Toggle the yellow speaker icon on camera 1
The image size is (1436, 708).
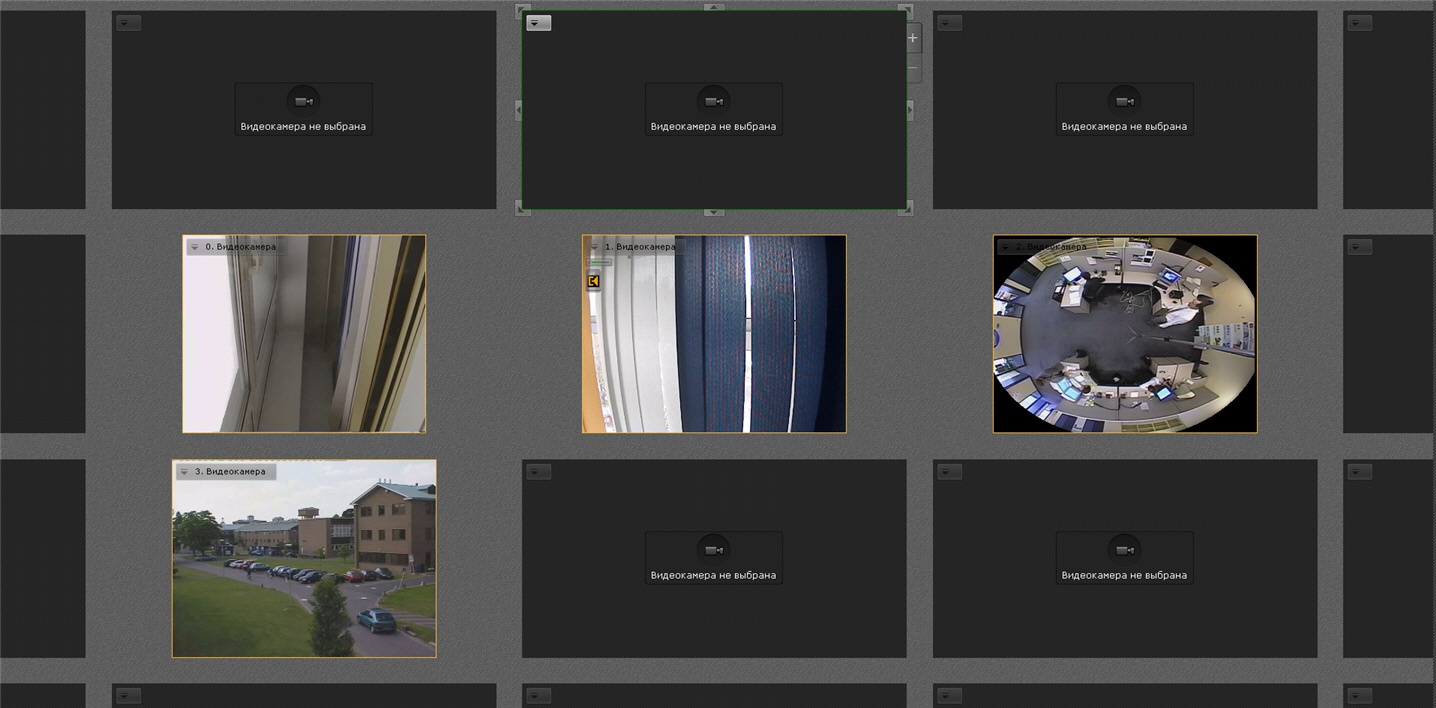coord(593,282)
